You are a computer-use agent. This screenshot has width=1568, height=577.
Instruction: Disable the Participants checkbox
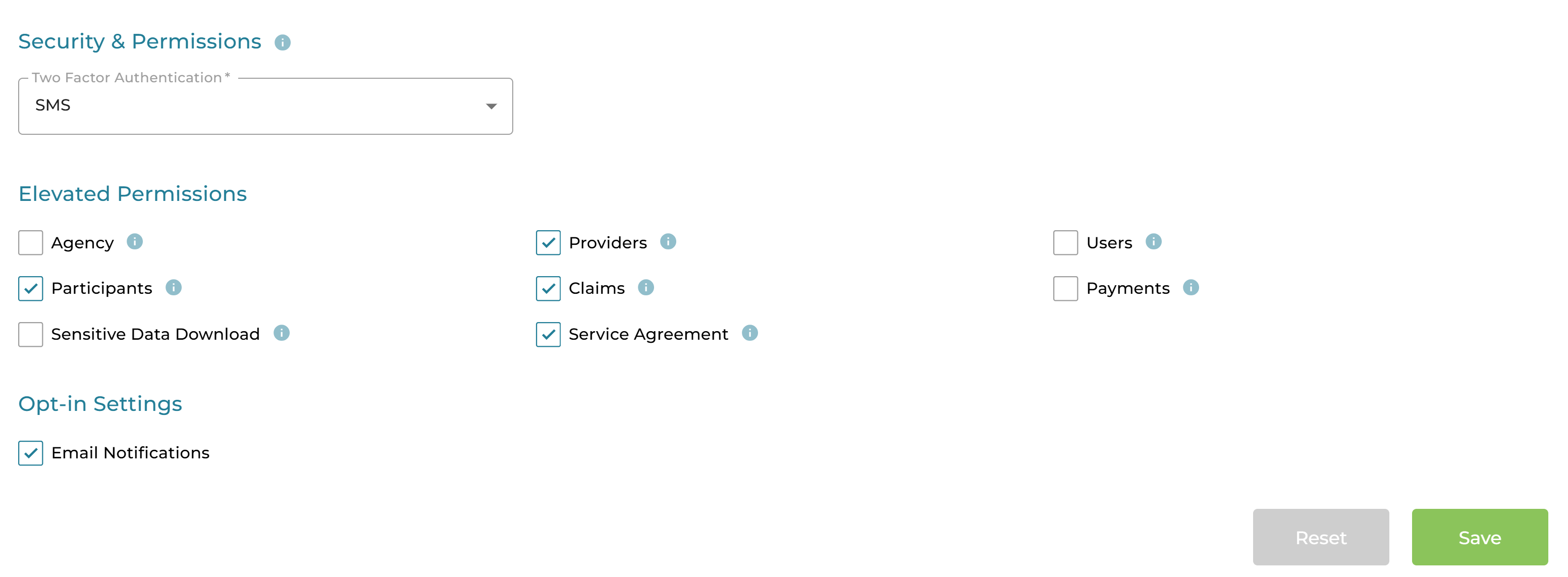(x=31, y=289)
